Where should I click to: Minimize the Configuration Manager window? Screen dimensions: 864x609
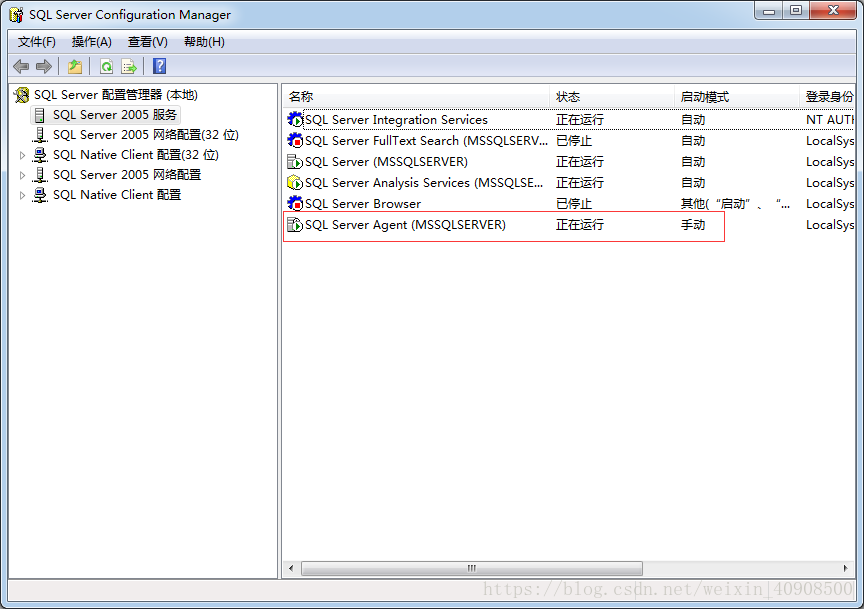(769, 10)
